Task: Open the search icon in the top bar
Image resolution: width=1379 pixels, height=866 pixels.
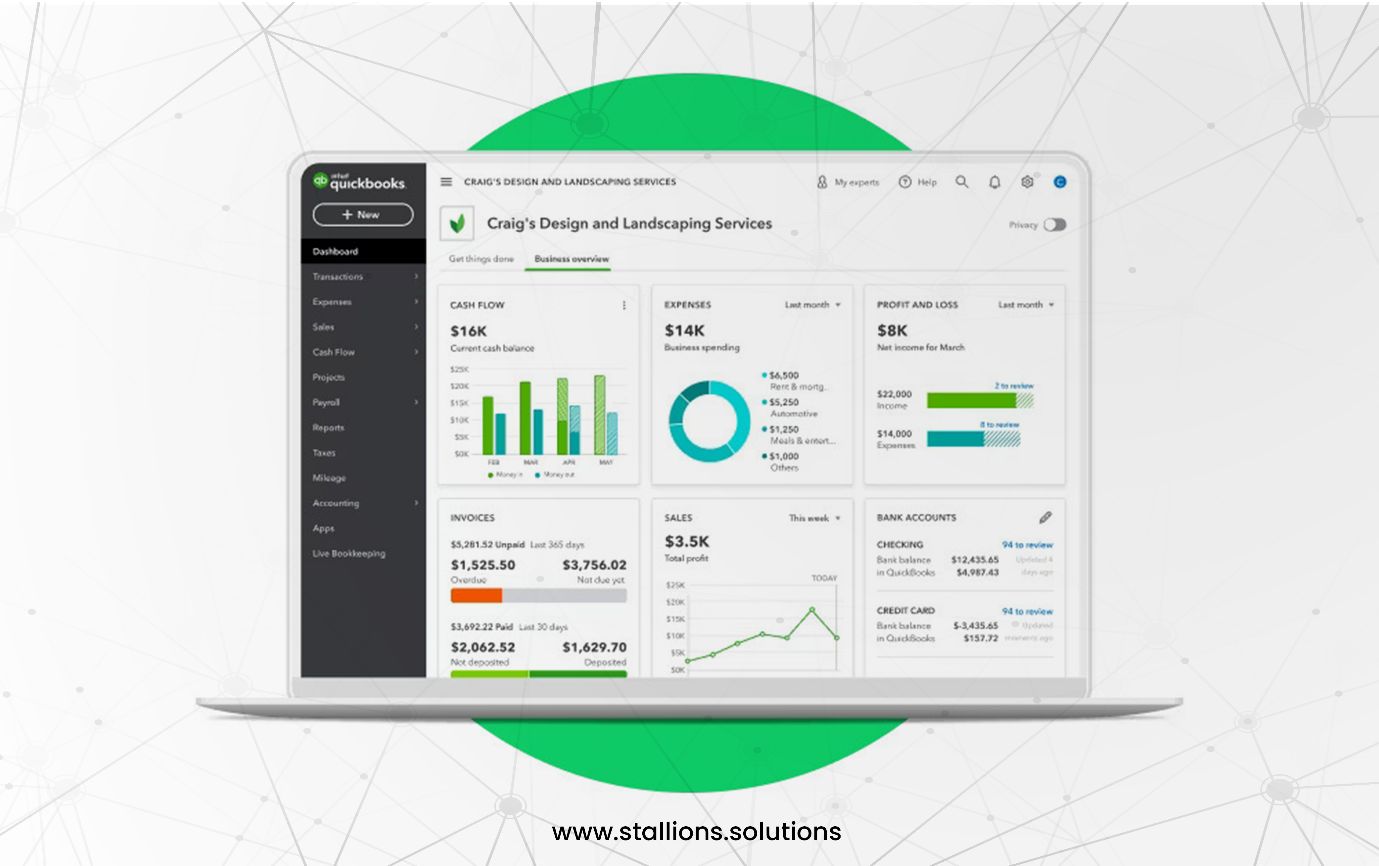Action: click(x=962, y=182)
